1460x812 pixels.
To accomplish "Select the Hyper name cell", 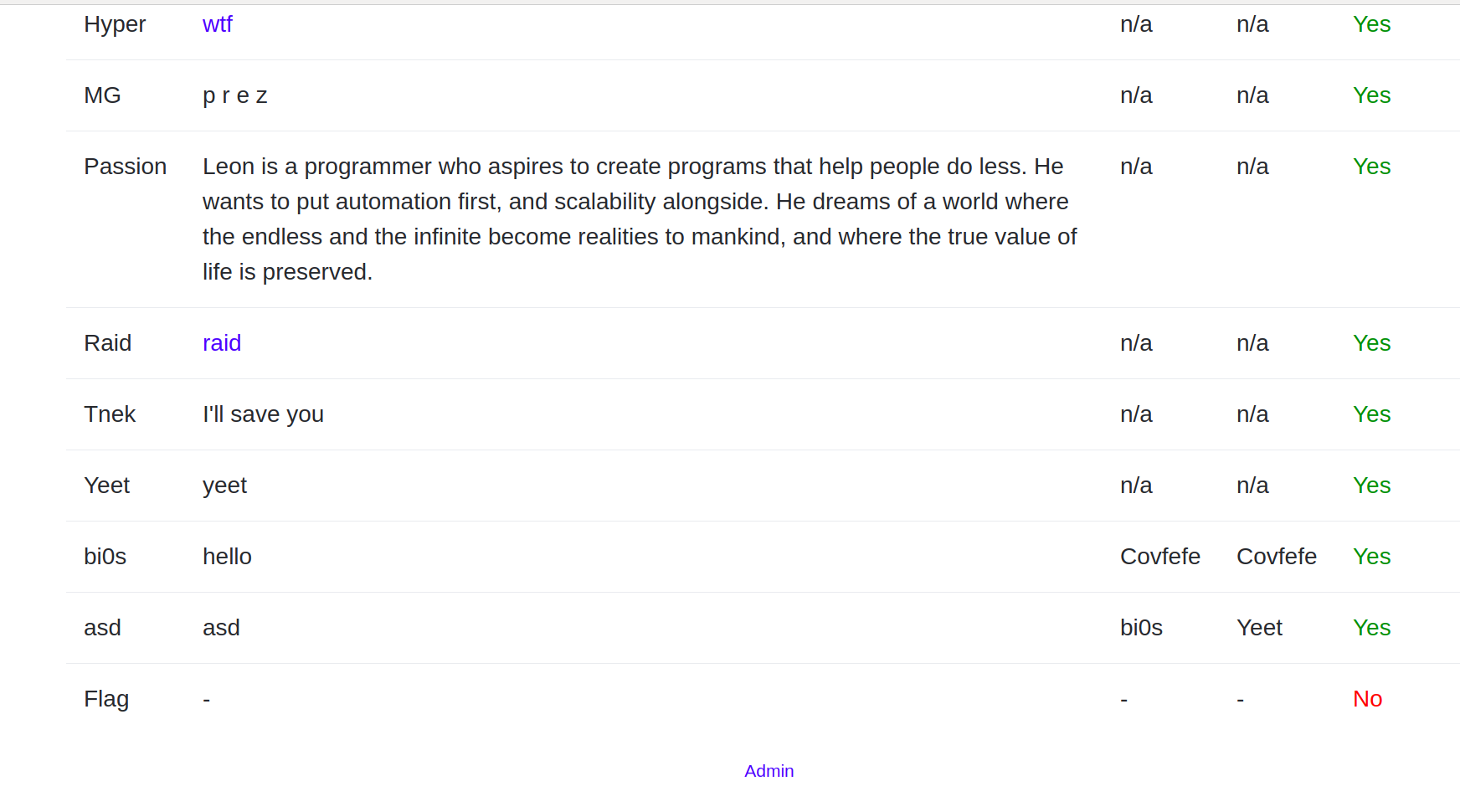I will pos(115,24).
